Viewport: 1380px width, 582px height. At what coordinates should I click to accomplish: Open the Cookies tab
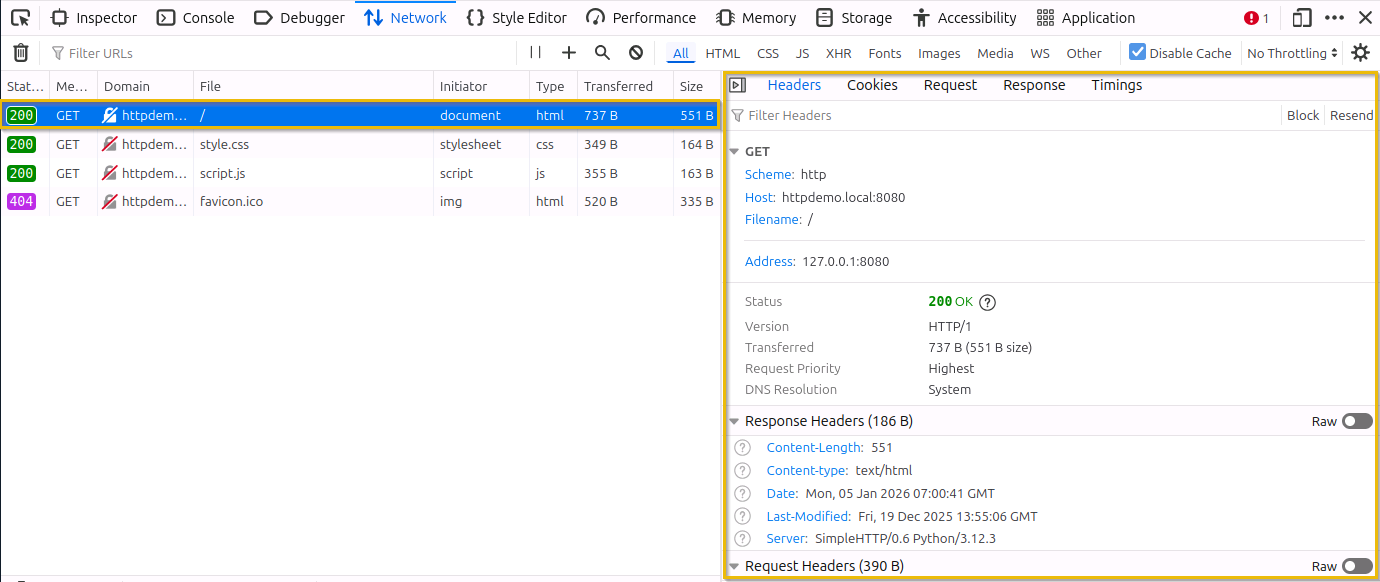point(871,85)
